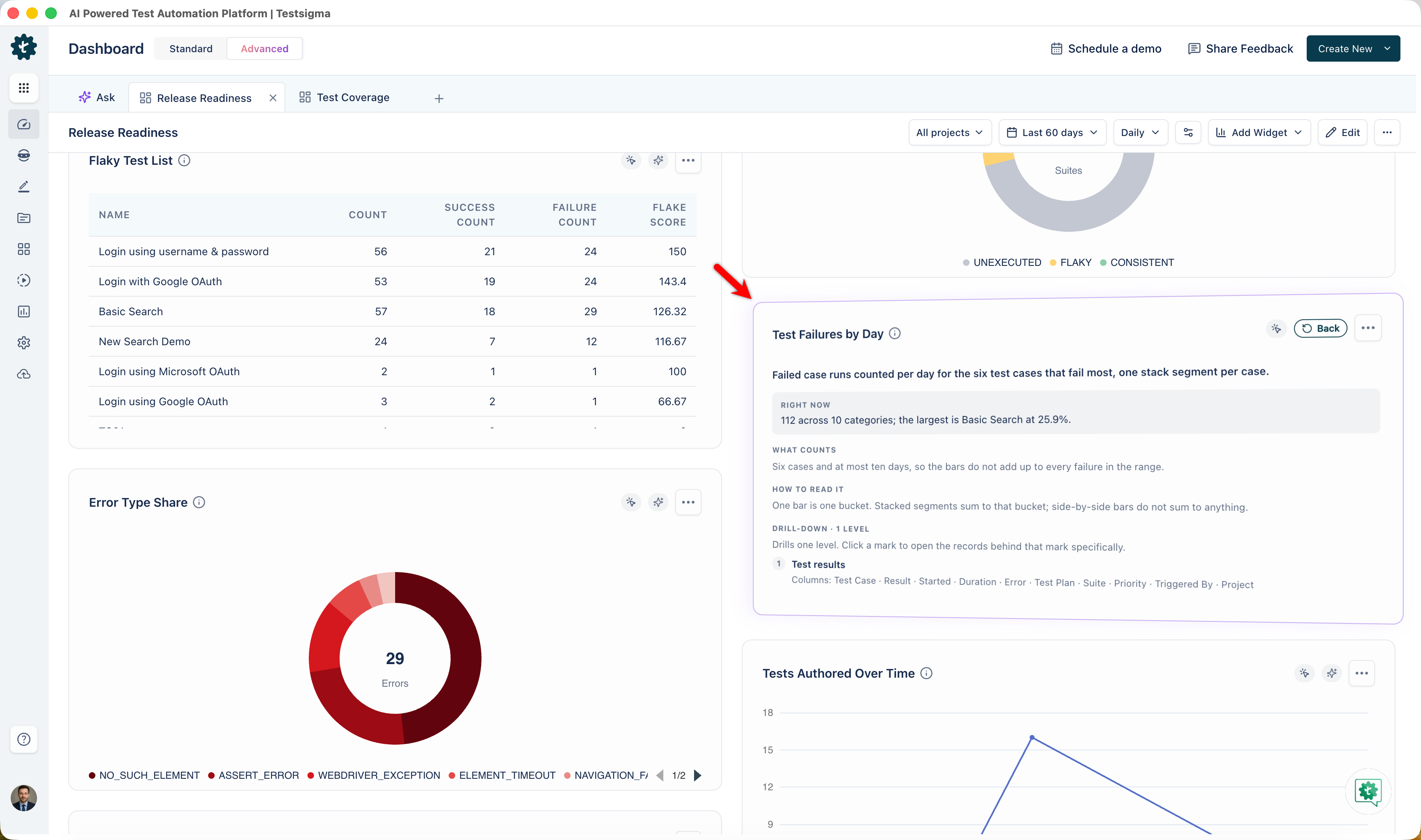Viewport: 1421px width, 840px height.
Task: Expand Add Widget dropdown
Action: pos(1259,132)
